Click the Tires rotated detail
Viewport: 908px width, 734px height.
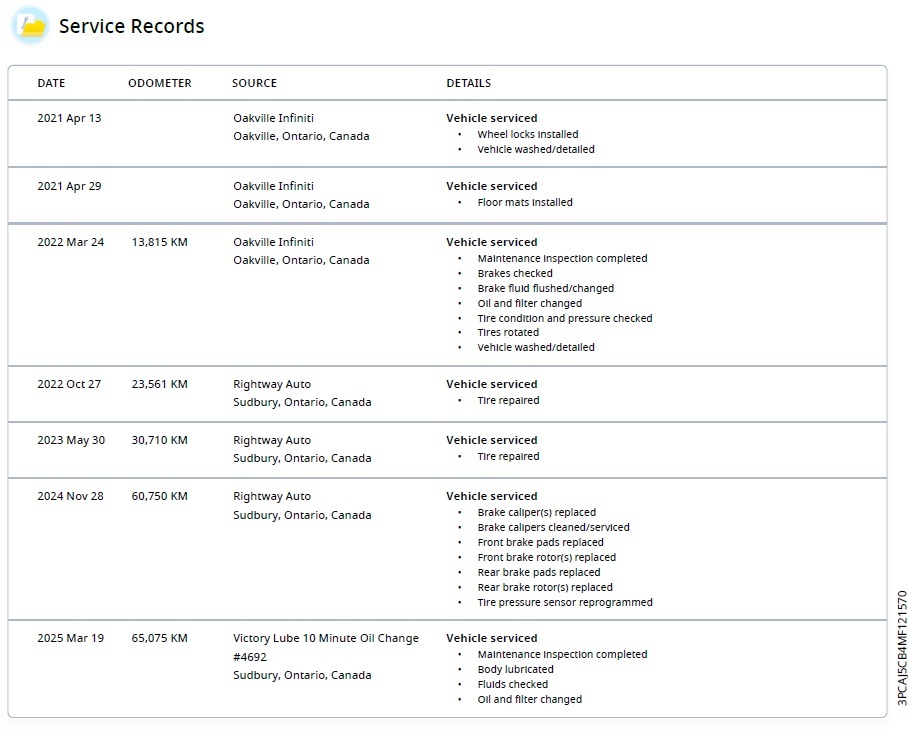pyautogui.click(x=508, y=332)
